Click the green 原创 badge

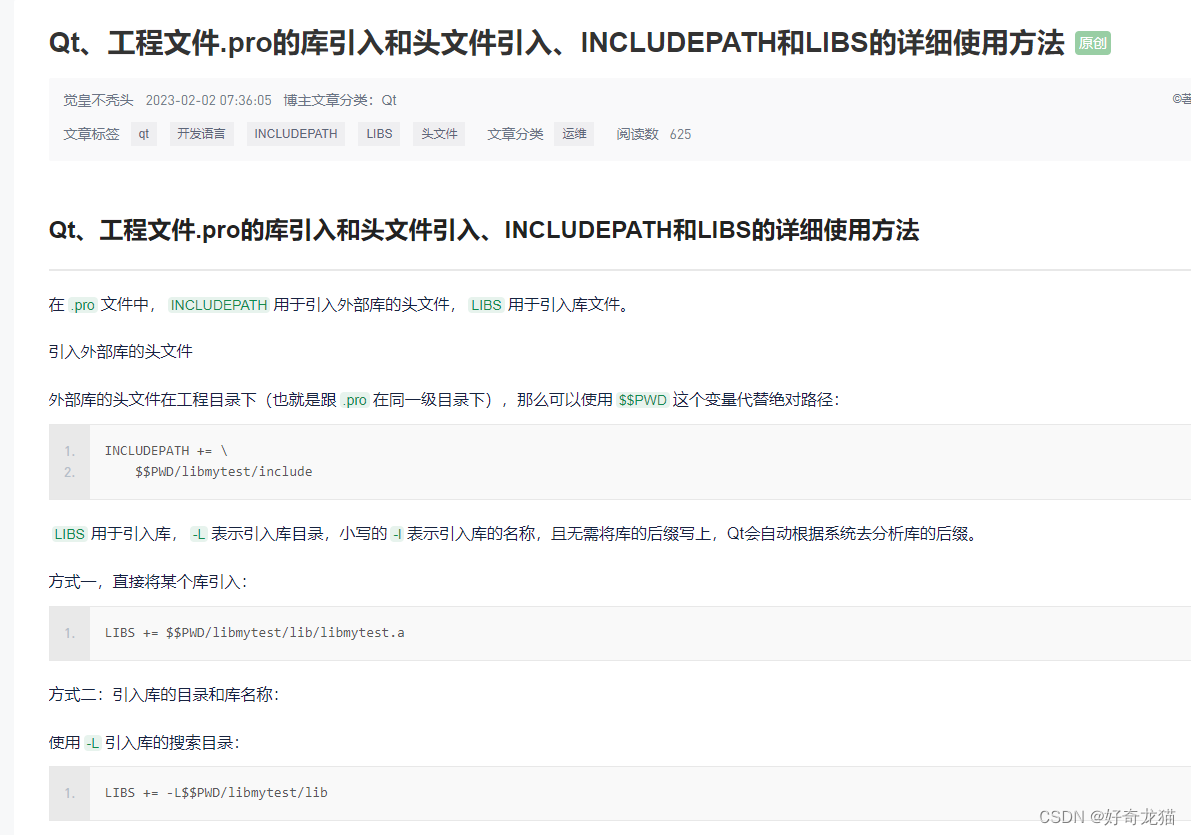click(x=1093, y=43)
